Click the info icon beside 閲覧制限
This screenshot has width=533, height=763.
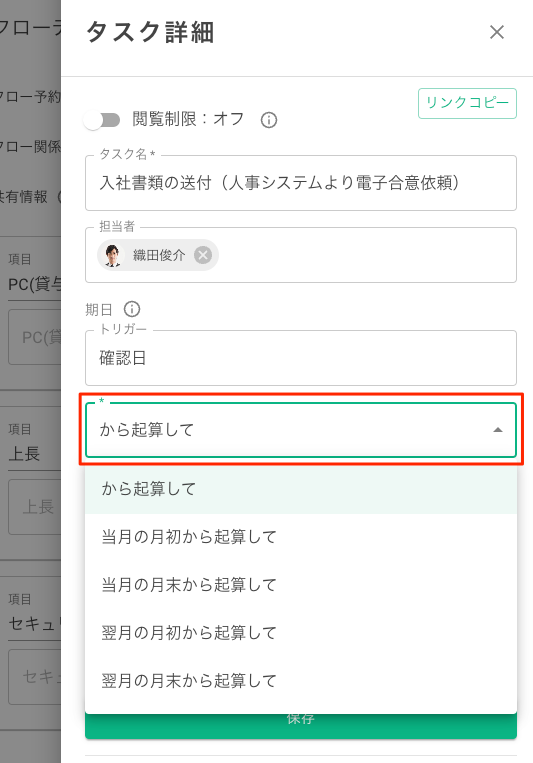click(x=269, y=120)
